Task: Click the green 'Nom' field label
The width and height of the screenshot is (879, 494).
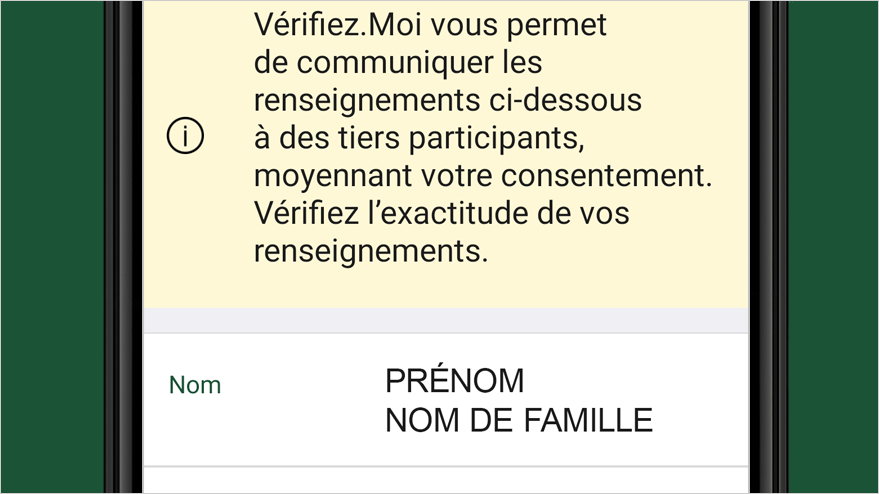Action: click(x=195, y=385)
